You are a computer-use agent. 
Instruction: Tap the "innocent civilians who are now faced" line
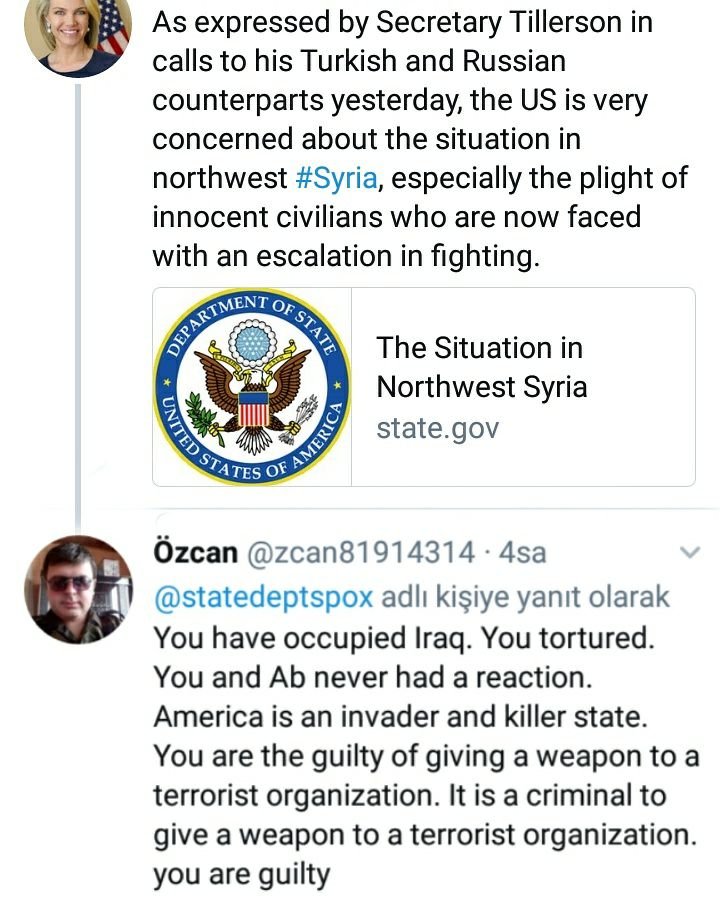pos(396,217)
